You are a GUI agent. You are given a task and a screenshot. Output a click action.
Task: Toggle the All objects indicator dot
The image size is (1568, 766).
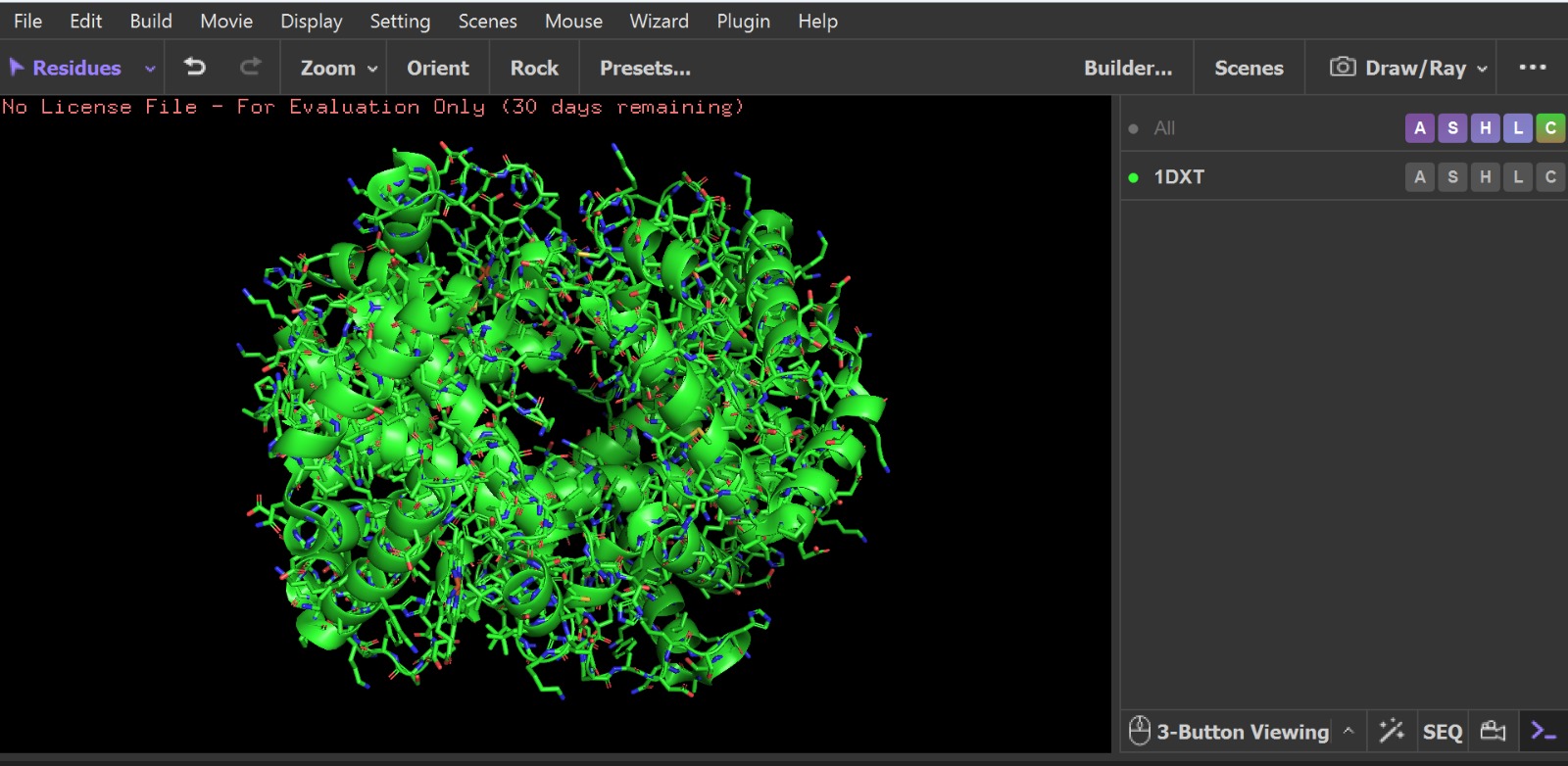(x=1134, y=128)
